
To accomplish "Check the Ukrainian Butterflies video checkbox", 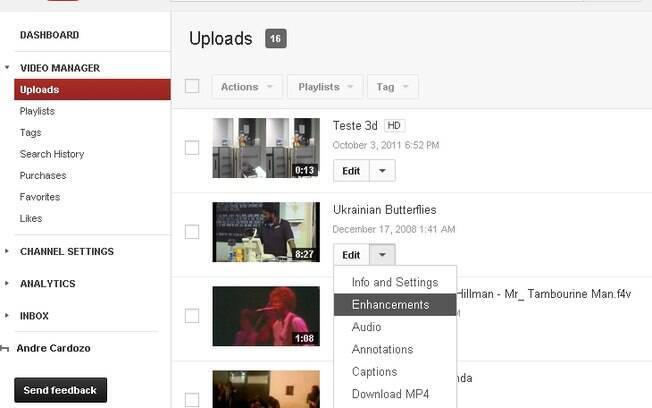I will (192, 232).
